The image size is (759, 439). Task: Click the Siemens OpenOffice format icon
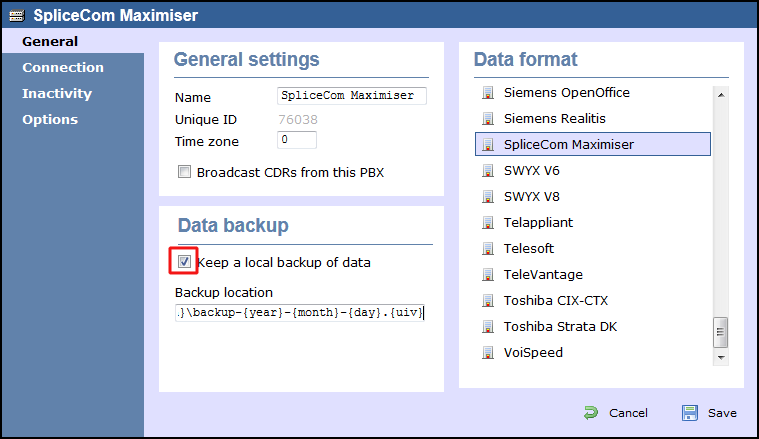tap(488, 93)
